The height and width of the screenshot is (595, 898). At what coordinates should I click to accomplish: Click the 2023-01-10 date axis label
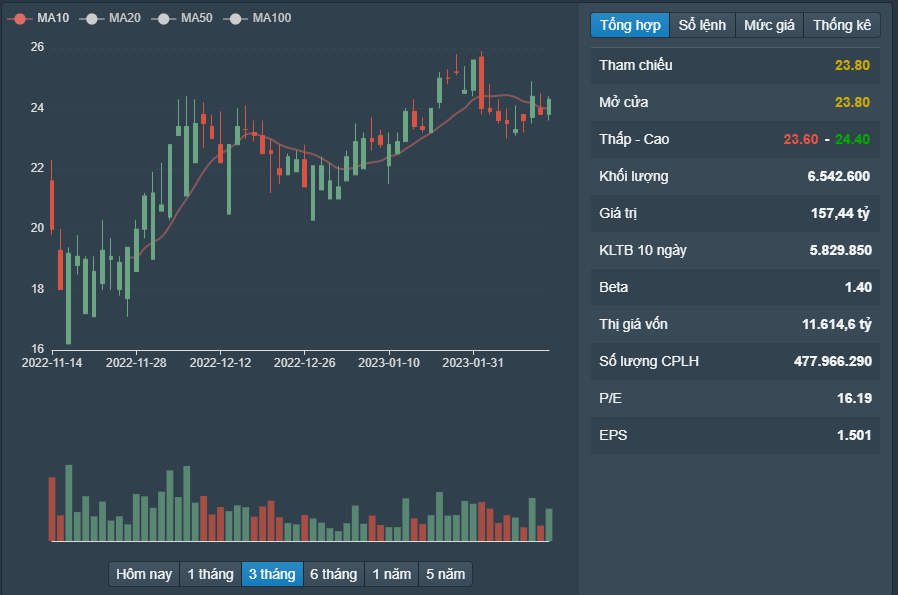pos(389,363)
